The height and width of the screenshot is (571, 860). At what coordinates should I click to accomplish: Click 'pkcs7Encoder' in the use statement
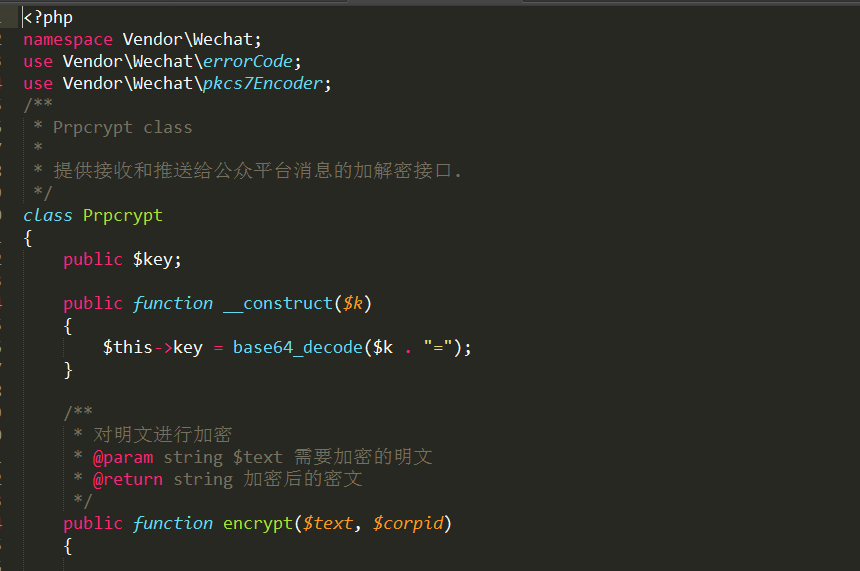pyautogui.click(x=262, y=83)
